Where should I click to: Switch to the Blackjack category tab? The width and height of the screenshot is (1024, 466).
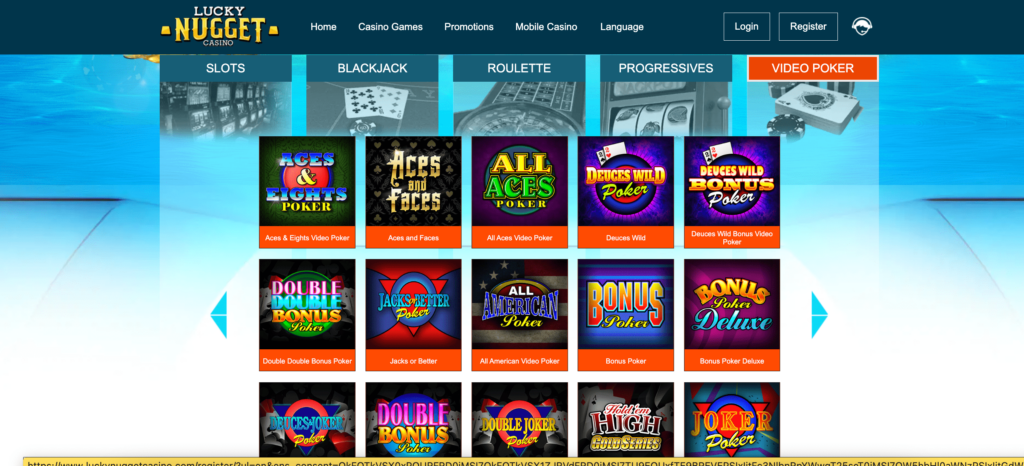pyautogui.click(x=372, y=68)
